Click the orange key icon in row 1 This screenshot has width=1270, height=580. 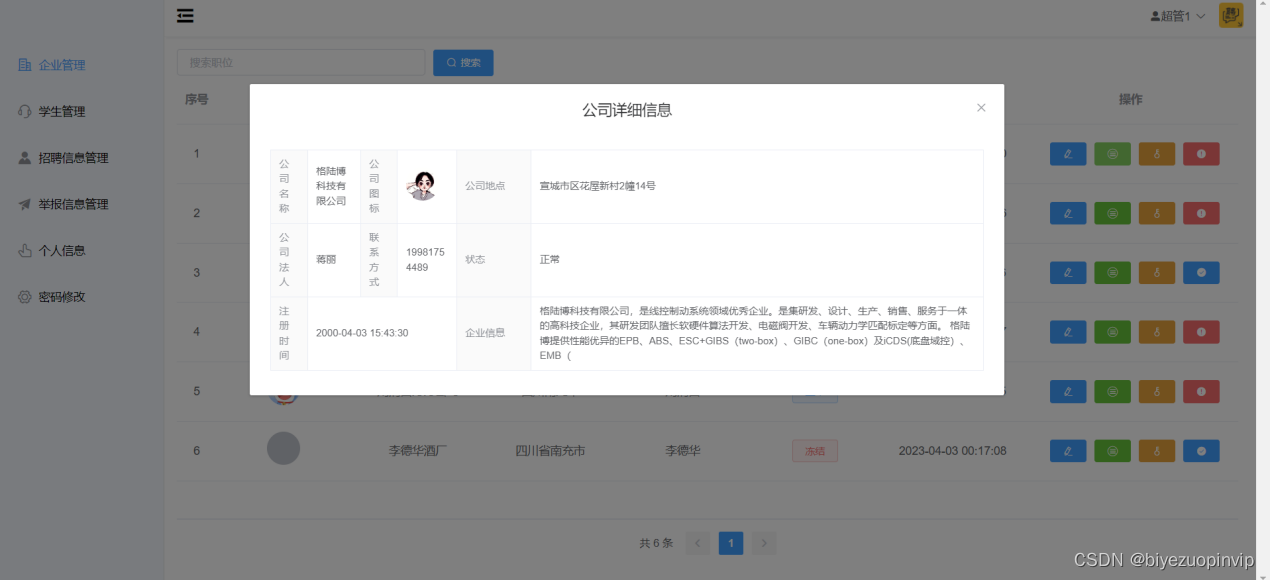(x=1157, y=154)
